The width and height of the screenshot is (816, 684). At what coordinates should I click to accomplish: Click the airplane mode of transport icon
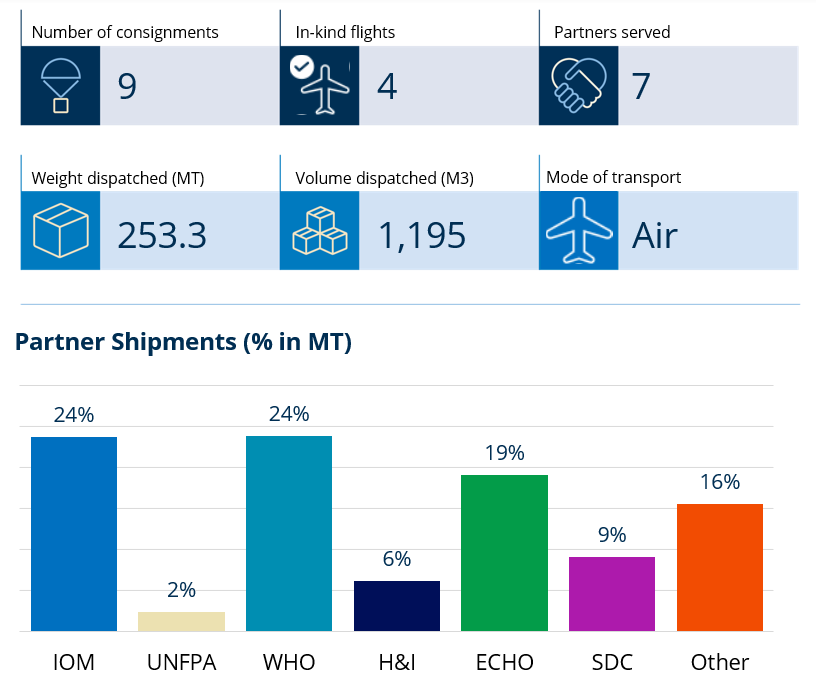pos(579,231)
